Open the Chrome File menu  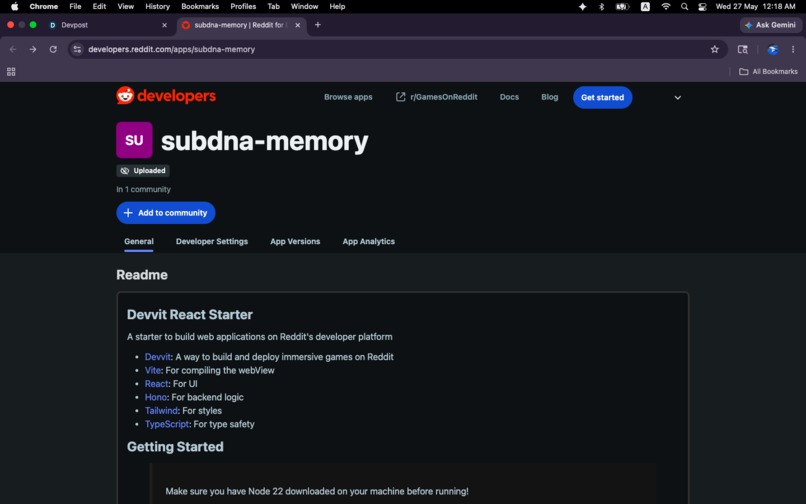click(x=75, y=7)
